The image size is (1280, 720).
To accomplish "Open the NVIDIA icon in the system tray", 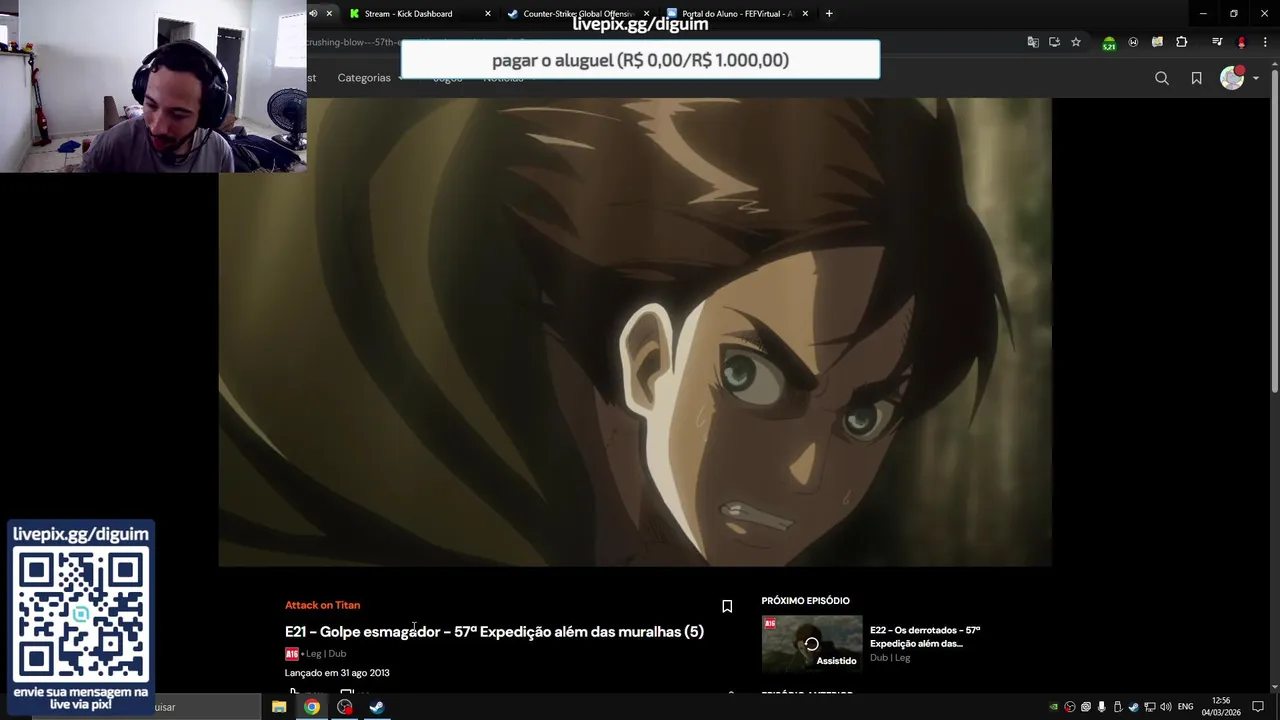I will (1053, 707).
